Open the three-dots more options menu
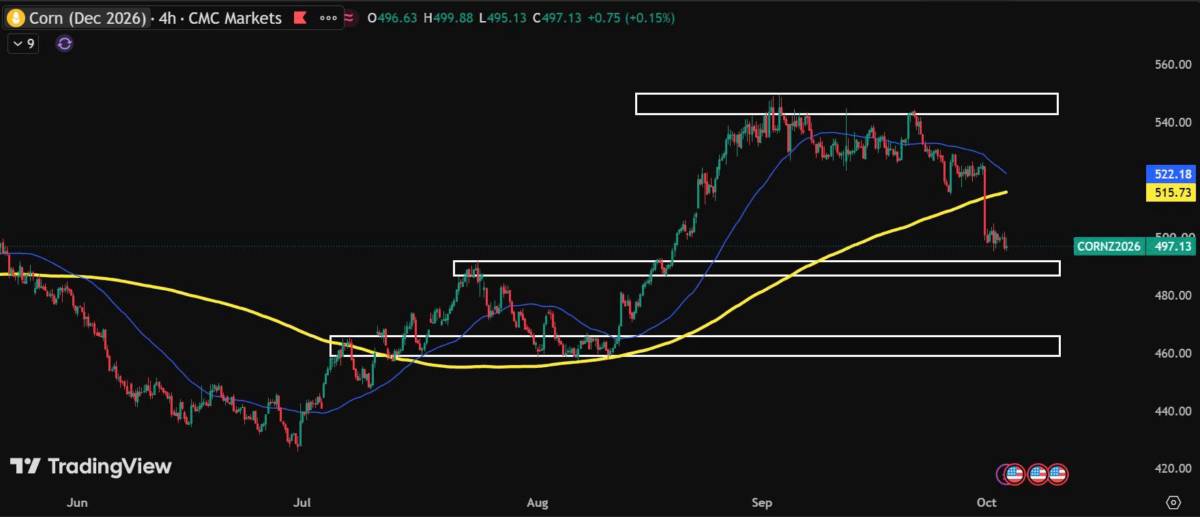 pyautogui.click(x=328, y=18)
